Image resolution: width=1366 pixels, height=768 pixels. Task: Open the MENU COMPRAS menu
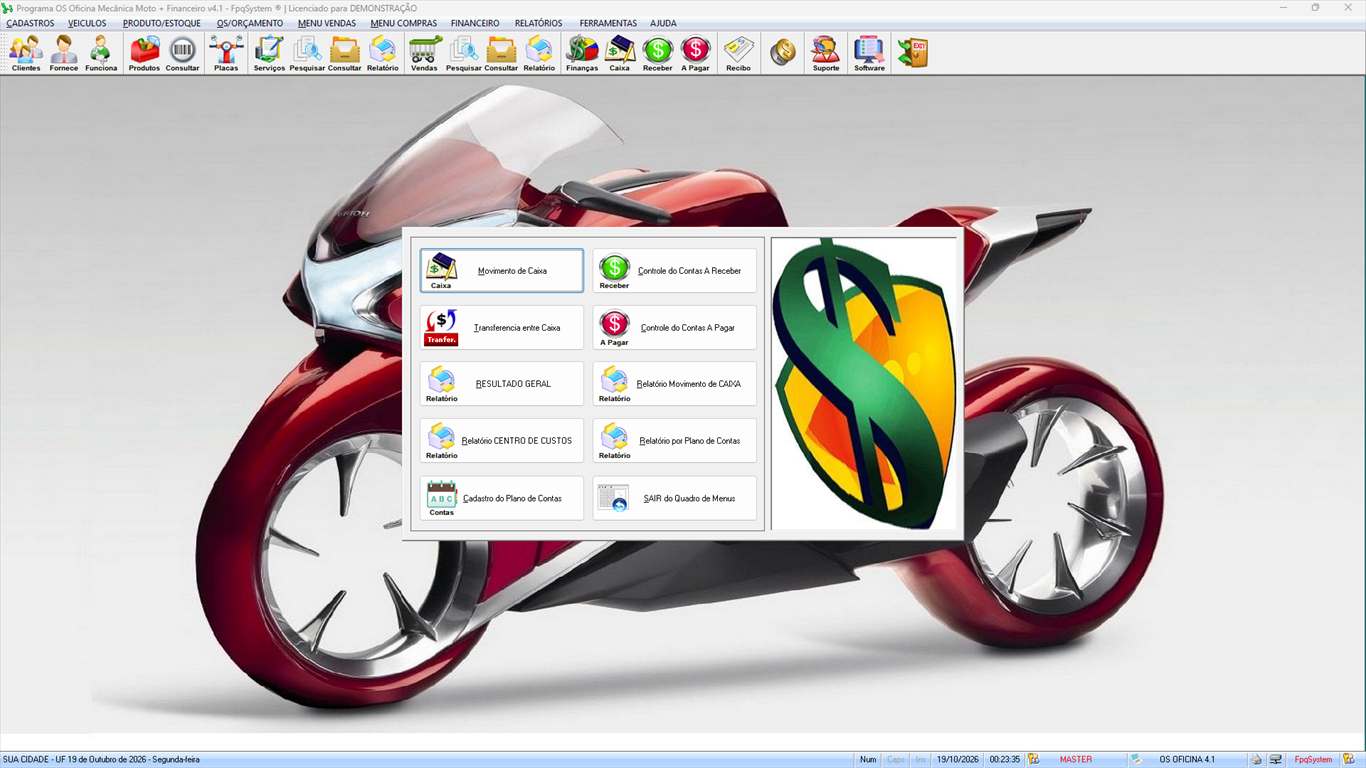(403, 23)
